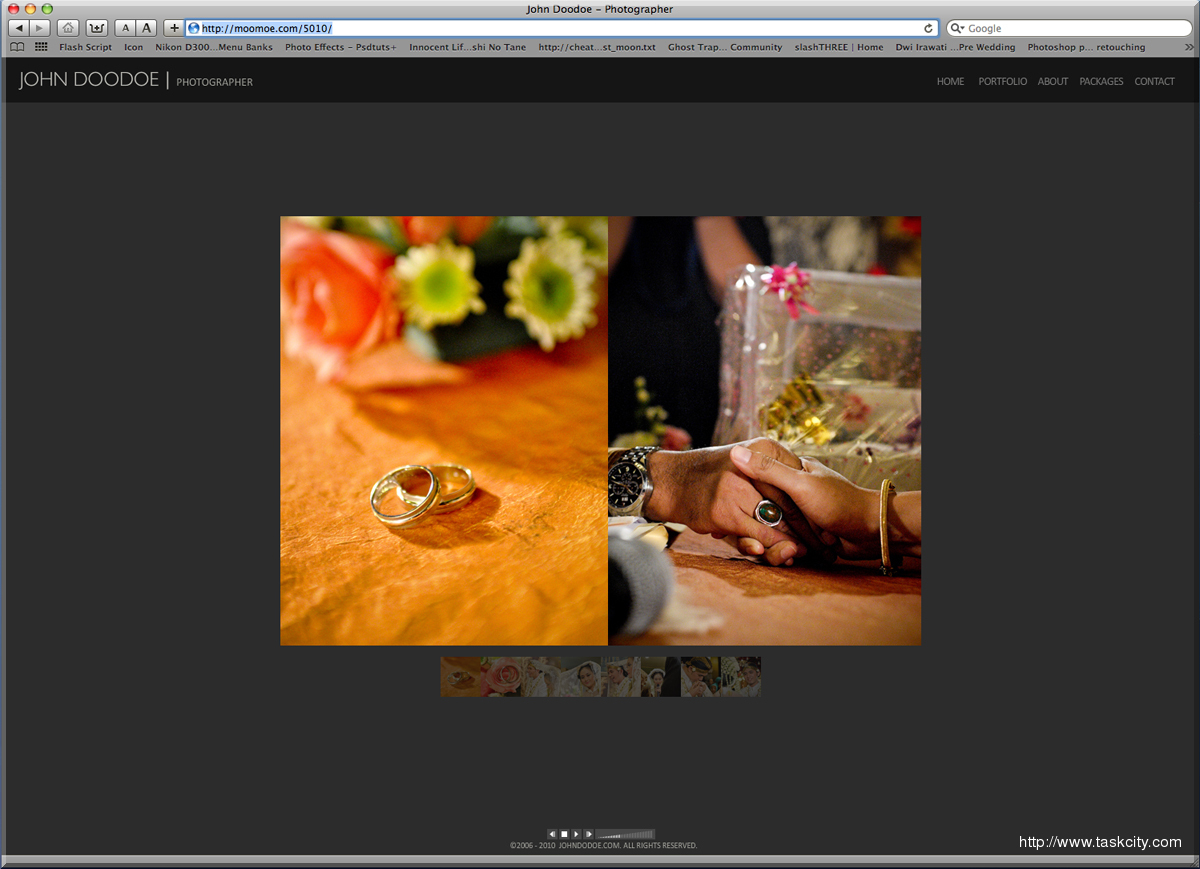Click the Home icon in the toolbar

click(68, 28)
